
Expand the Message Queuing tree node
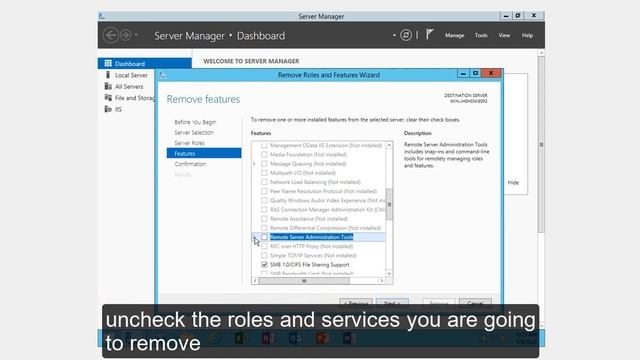pyautogui.click(x=254, y=164)
